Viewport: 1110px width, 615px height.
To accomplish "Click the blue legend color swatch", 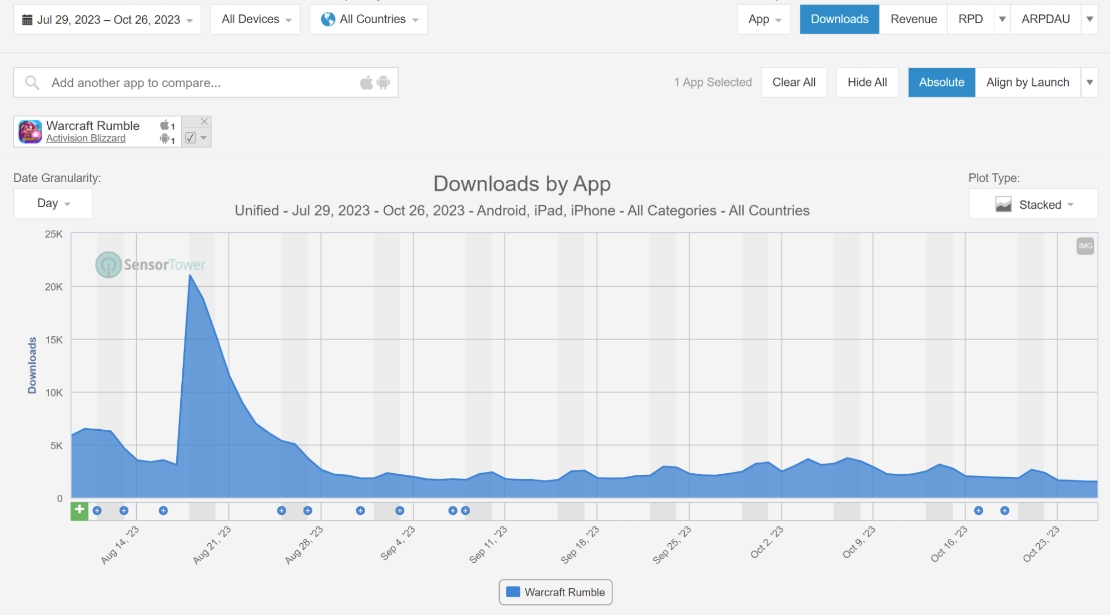I will (x=513, y=592).
